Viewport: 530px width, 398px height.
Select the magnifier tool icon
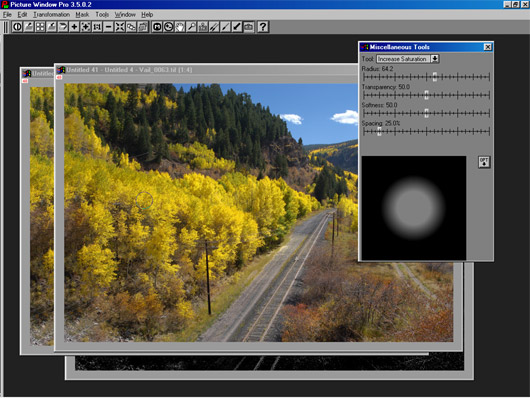pos(191,27)
